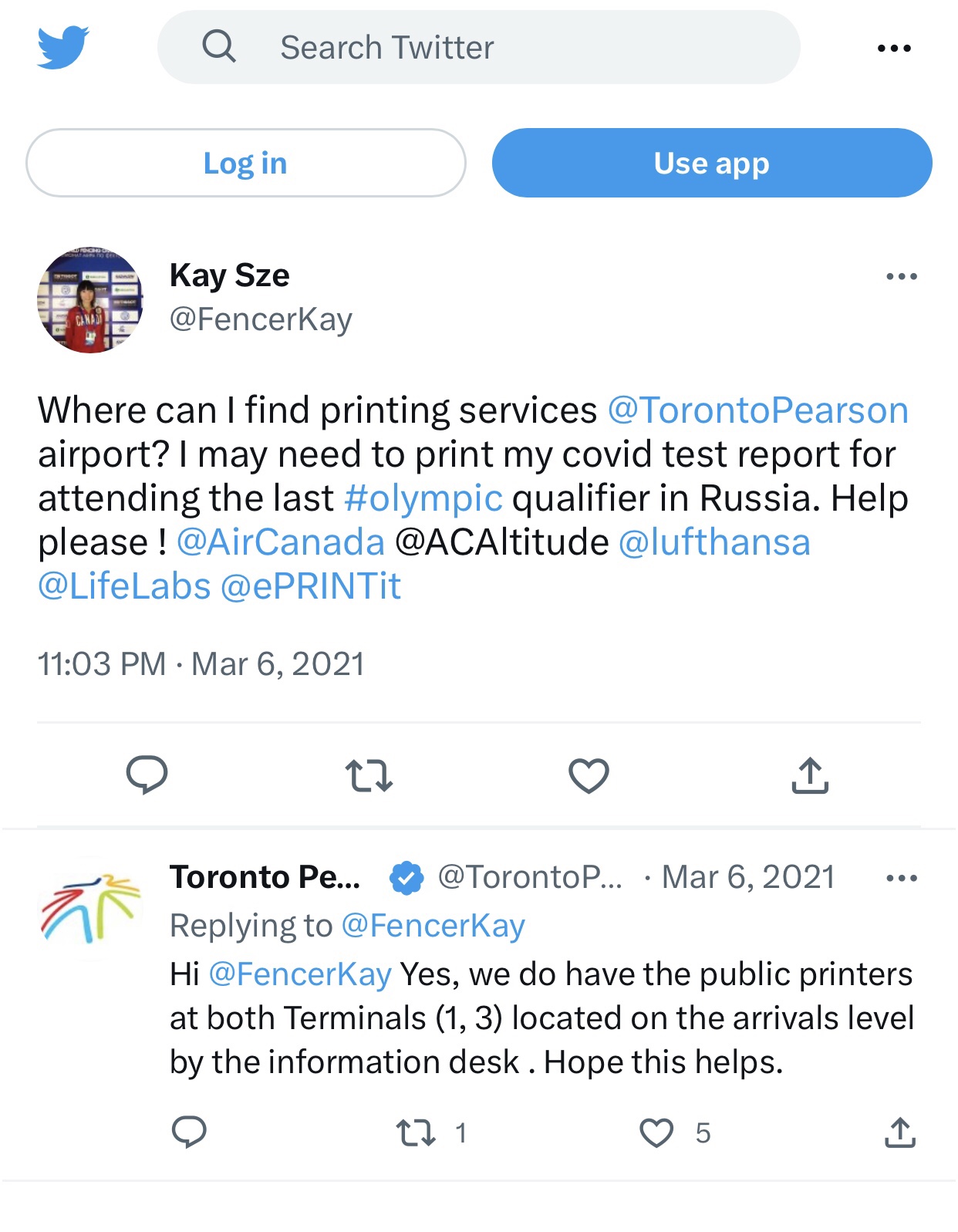Share Kay Sze's tweet
Image resolution: width=958 pixels, height=1232 pixels.
[x=809, y=775]
